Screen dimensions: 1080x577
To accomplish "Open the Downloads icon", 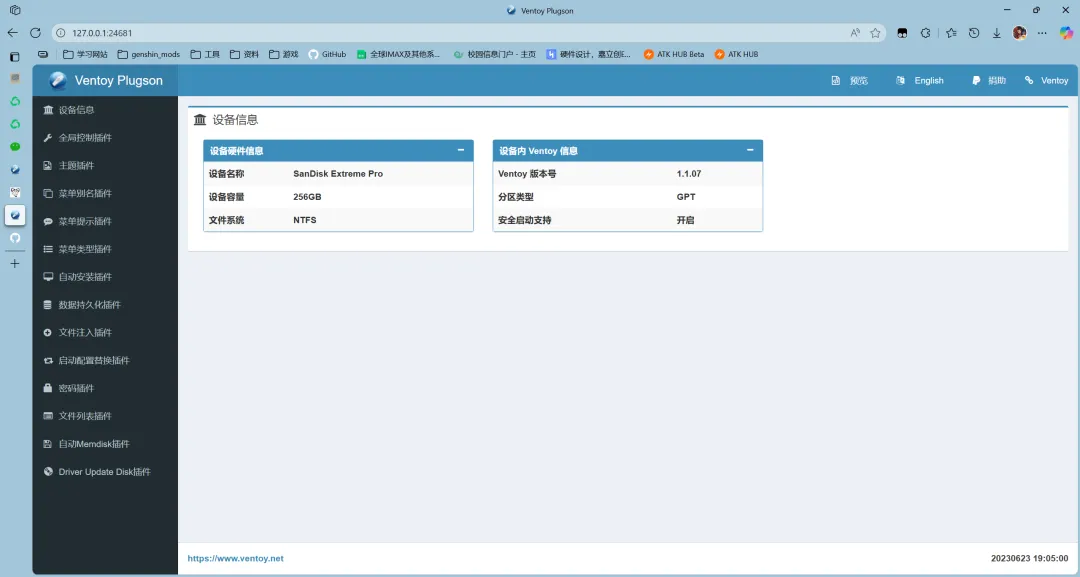I will pyautogui.click(x=997, y=33).
